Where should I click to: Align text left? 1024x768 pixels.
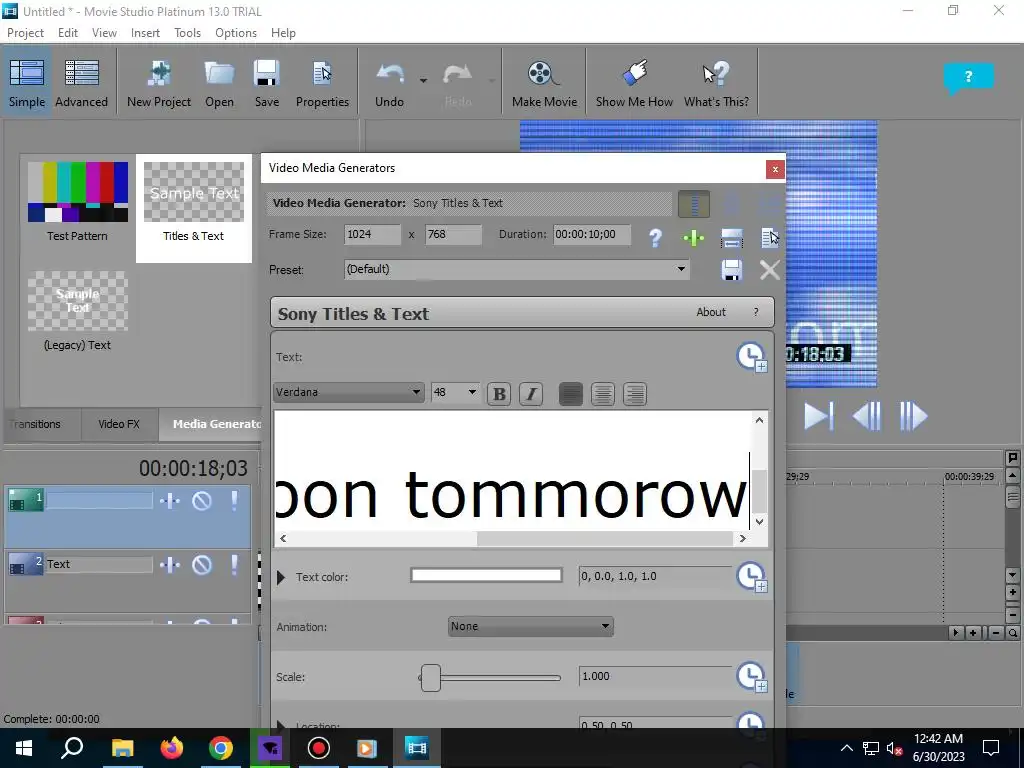pyautogui.click(x=571, y=394)
